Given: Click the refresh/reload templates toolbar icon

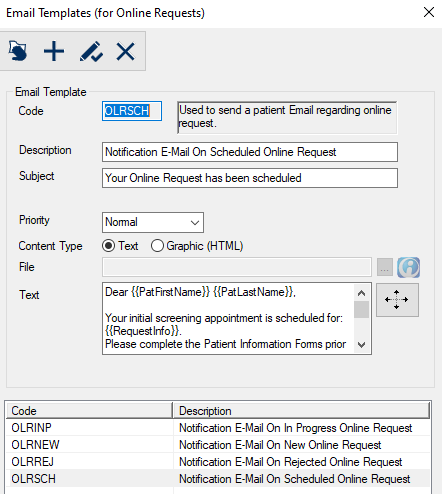Looking at the screenshot, I should tap(17, 51).
